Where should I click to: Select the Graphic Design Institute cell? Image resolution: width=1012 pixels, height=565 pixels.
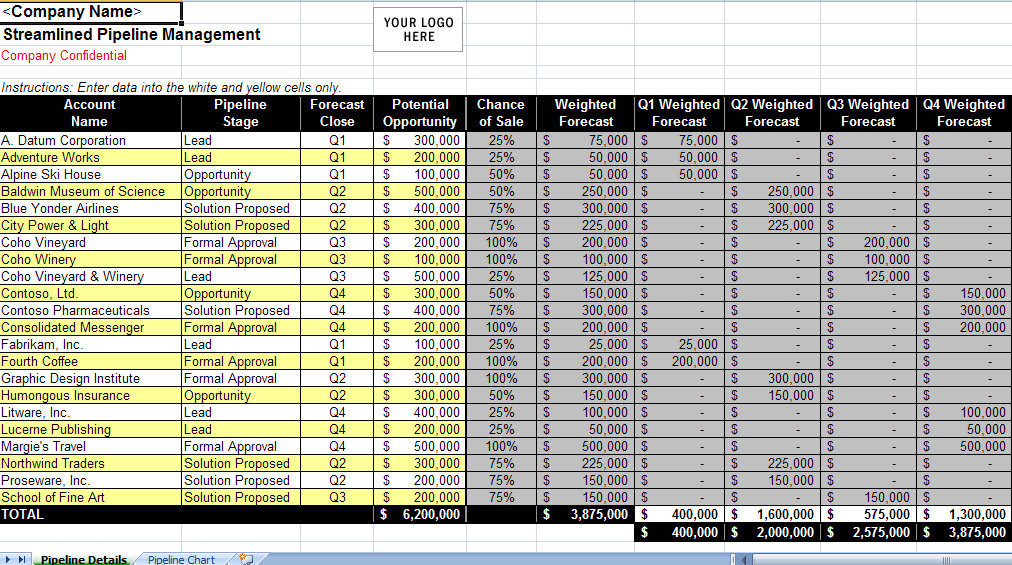[90, 378]
